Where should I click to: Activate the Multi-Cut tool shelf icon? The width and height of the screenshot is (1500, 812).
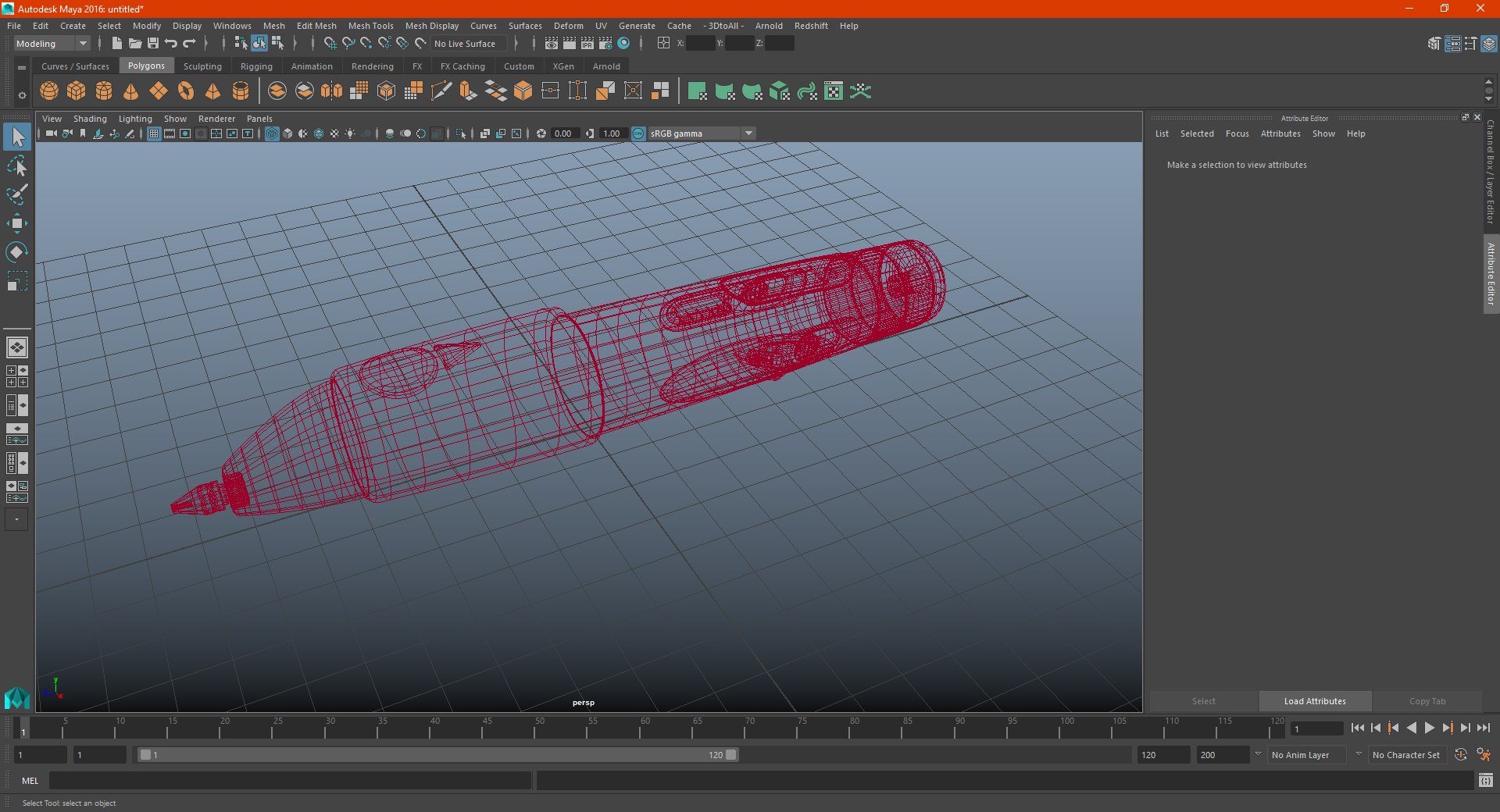441,91
